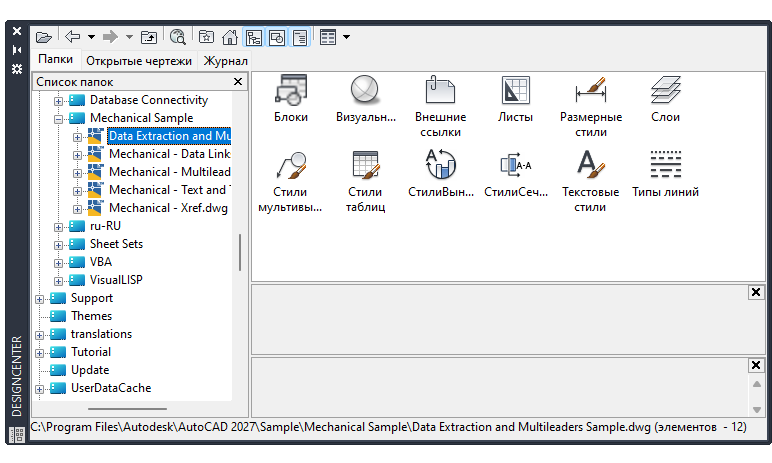Image resolution: width=772 pixels, height=463 pixels.
Task: Click the palette icon below DESIGNCENTER title
Action: tap(17, 434)
